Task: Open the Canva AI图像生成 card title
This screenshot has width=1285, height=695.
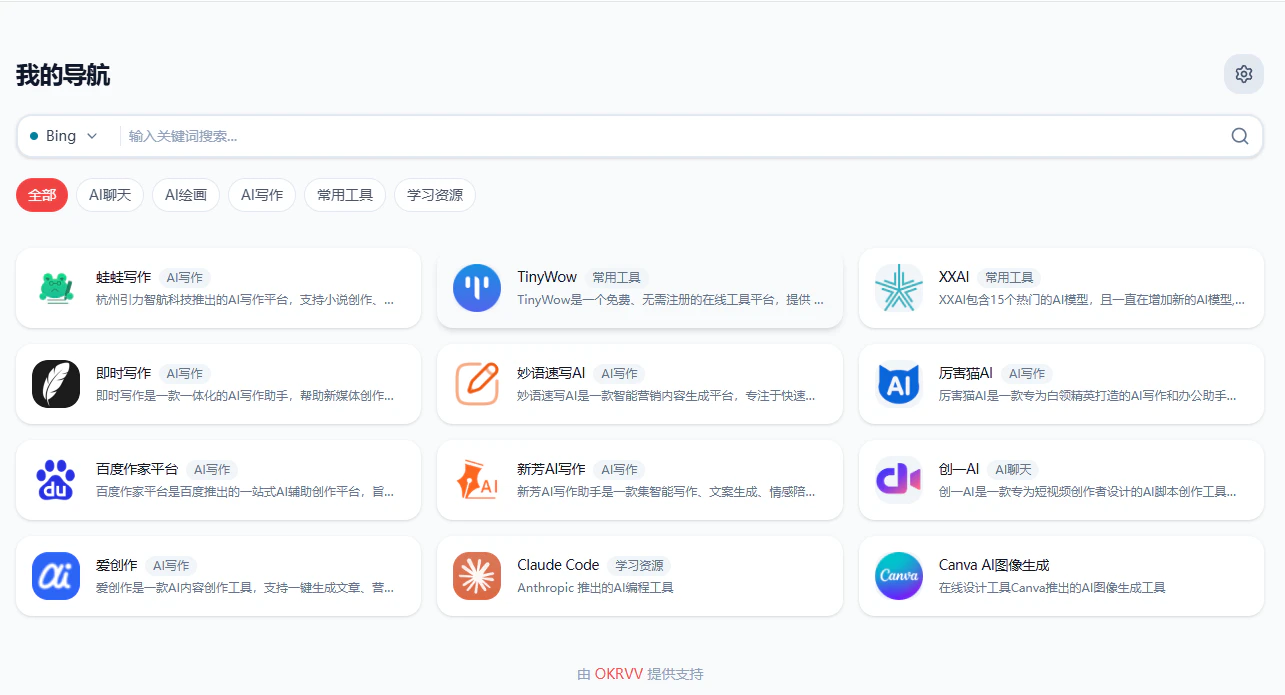Action: coord(994,565)
